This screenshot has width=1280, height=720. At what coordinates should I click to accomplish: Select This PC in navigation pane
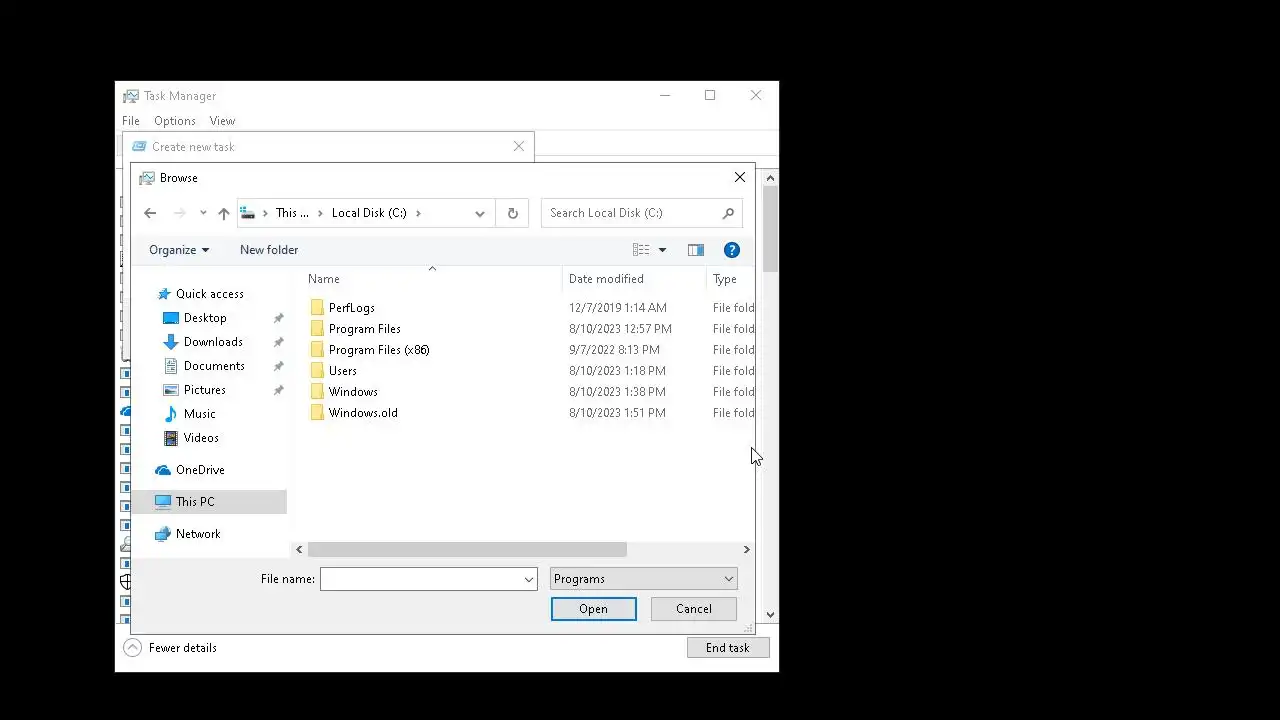195,502
